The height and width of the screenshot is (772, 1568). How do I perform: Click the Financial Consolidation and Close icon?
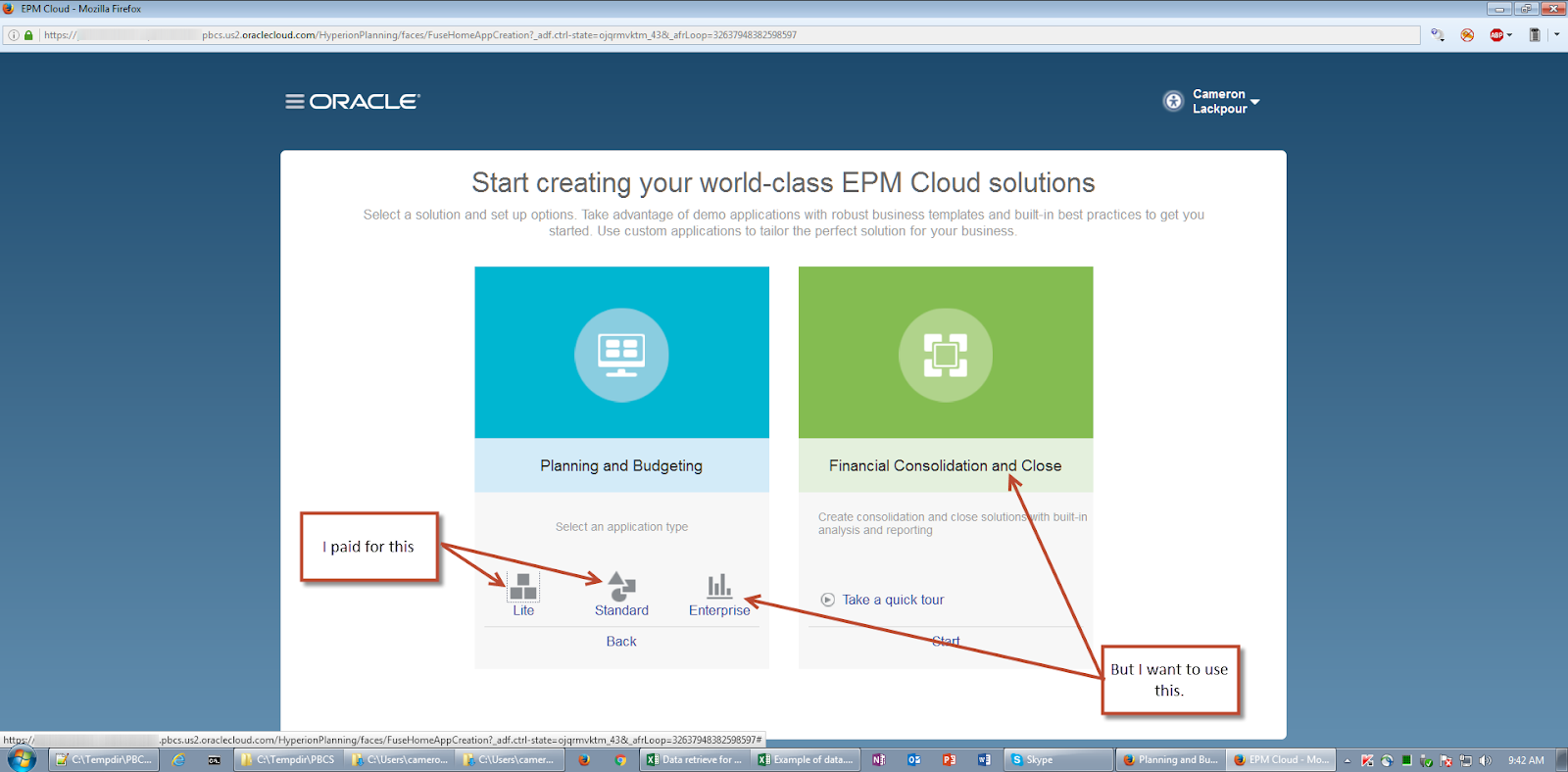tap(946, 355)
